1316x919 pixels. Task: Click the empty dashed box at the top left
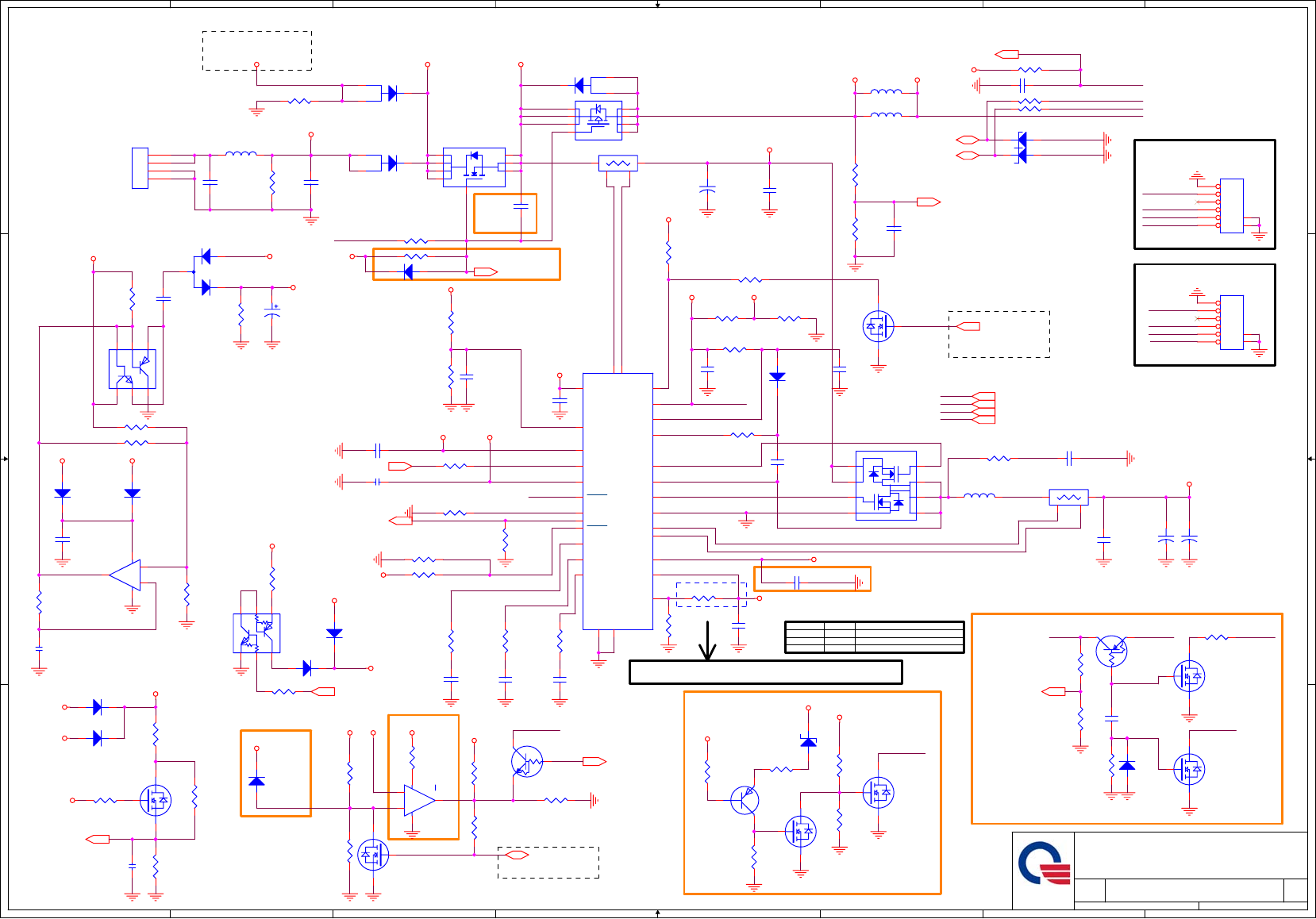point(257,51)
